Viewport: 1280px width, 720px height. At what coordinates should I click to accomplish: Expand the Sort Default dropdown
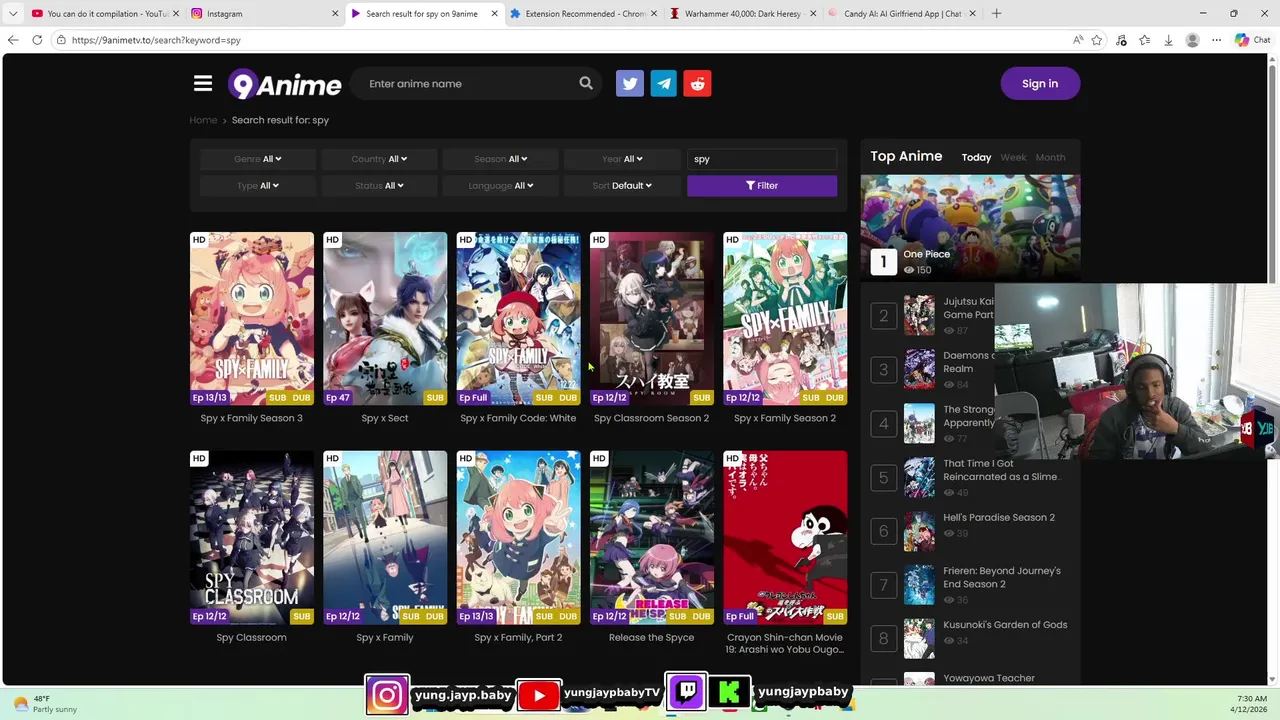pyautogui.click(x=622, y=185)
